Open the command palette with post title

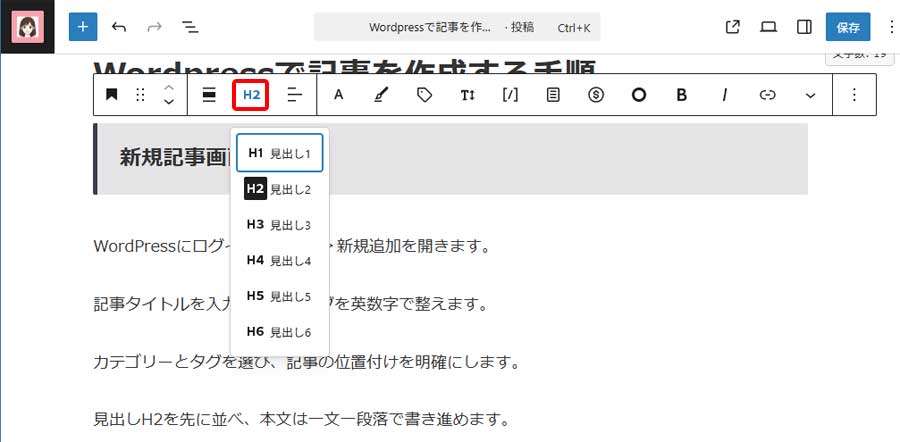pos(457,27)
